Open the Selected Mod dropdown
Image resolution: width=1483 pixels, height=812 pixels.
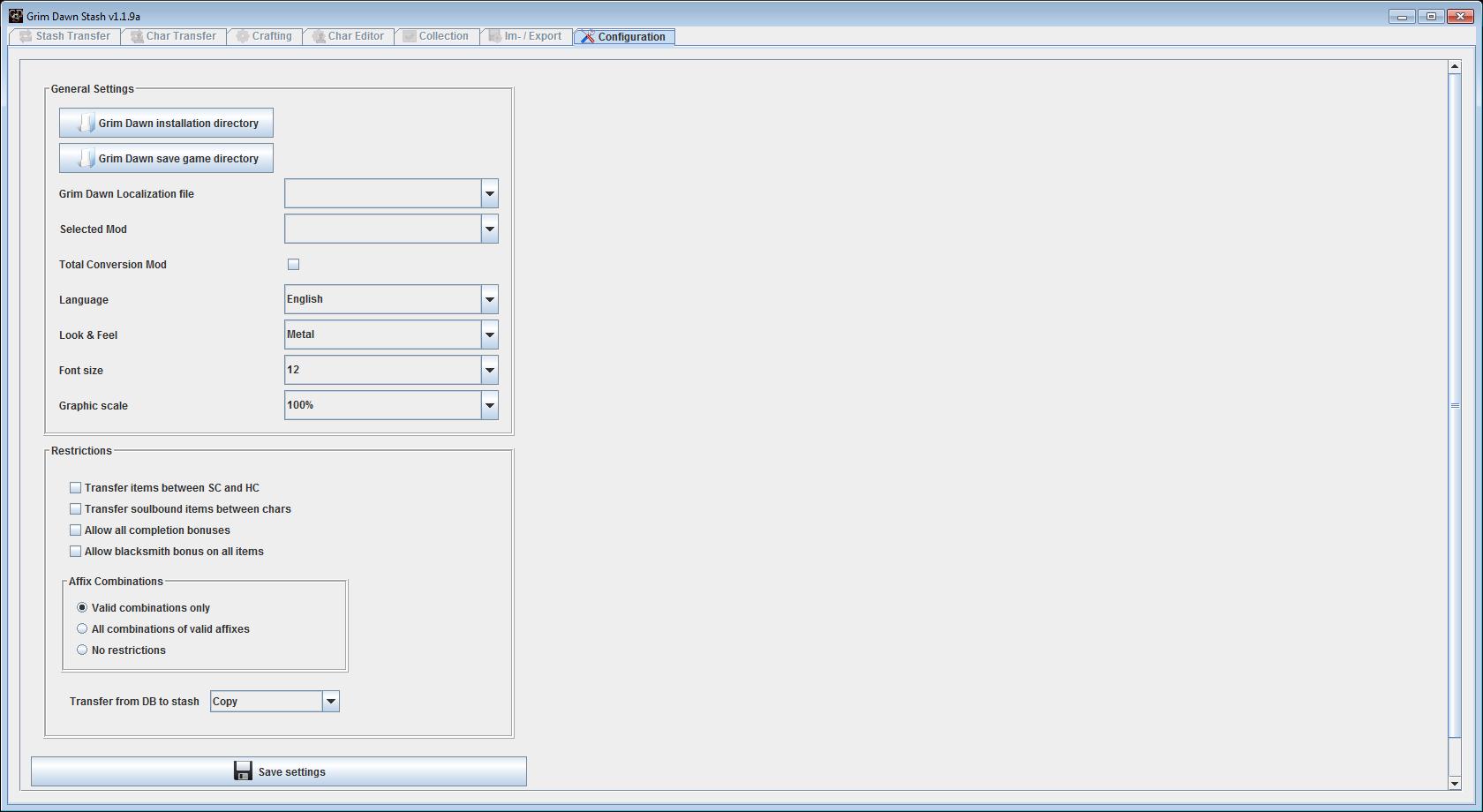[x=489, y=229]
